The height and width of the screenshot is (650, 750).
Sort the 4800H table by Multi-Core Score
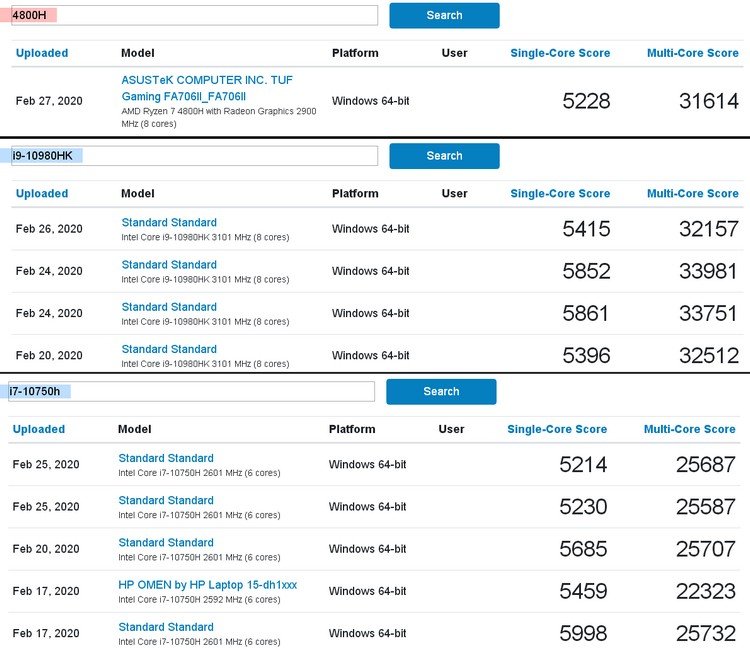[693, 53]
